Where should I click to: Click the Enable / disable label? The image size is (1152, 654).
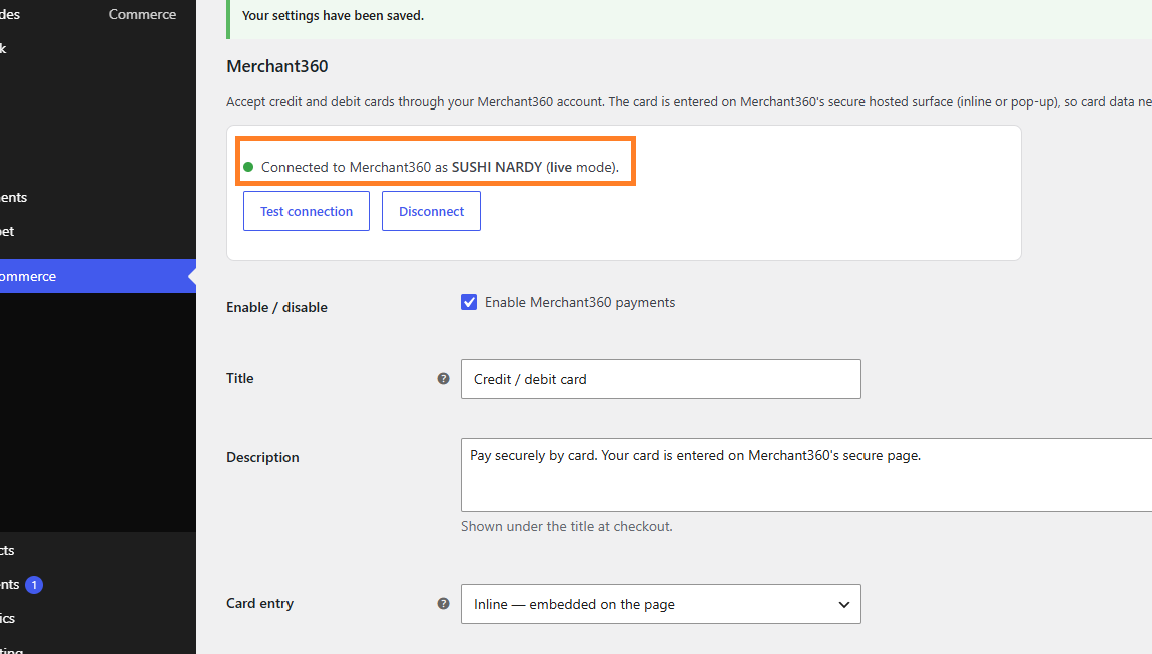[277, 307]
